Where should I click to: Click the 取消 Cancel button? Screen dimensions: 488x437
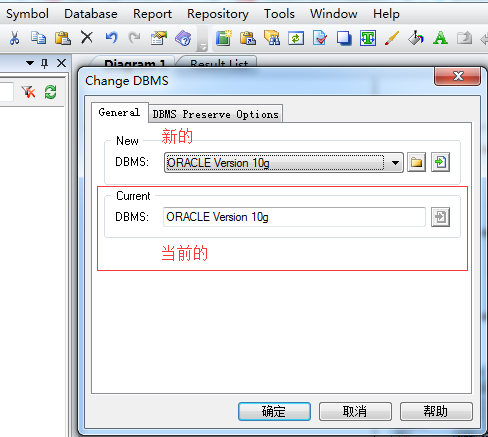pos(355,411)
